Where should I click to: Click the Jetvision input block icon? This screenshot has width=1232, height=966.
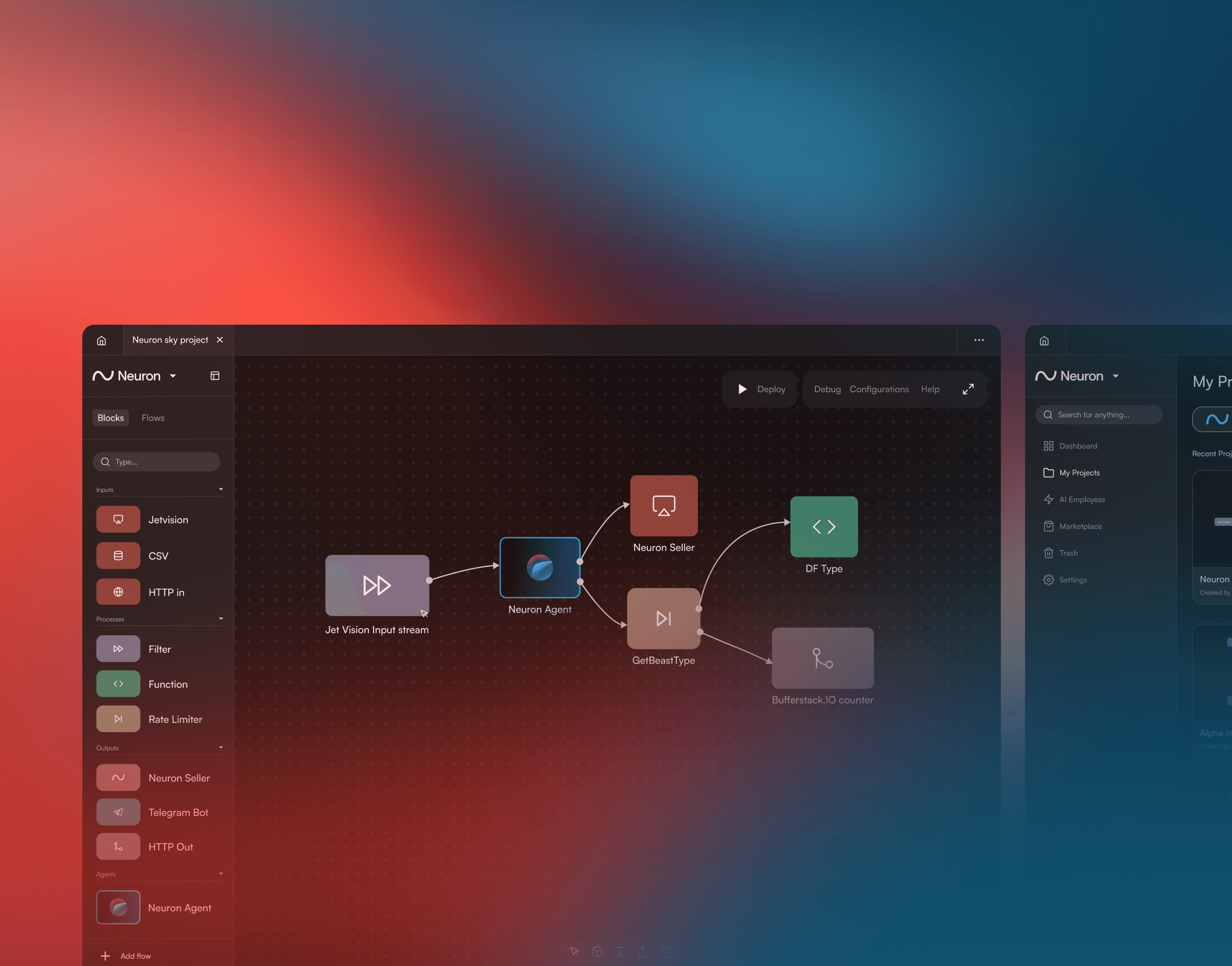click(x=118, y=519)
